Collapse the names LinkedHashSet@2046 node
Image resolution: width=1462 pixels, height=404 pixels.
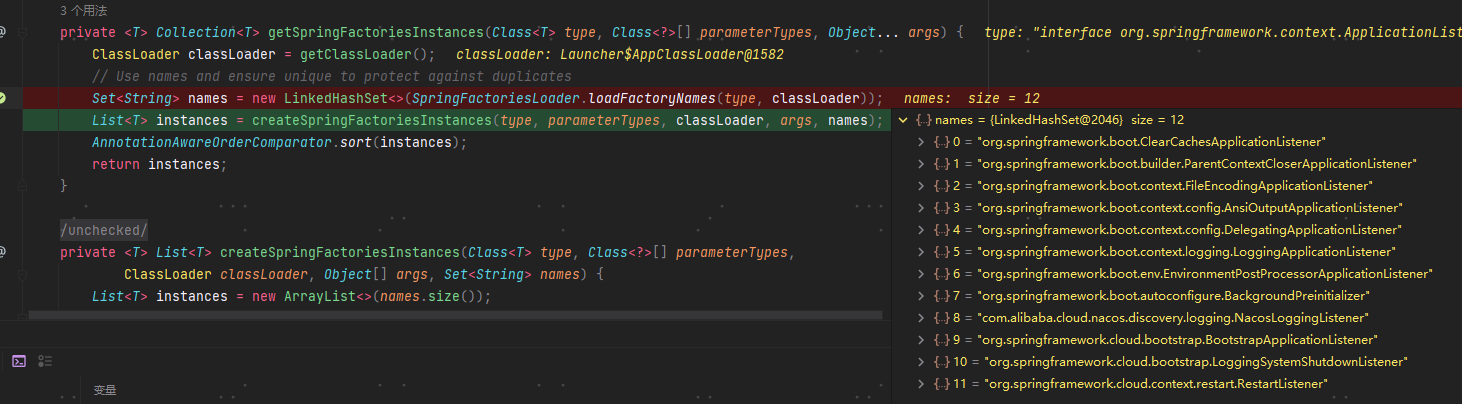(904, 120)
